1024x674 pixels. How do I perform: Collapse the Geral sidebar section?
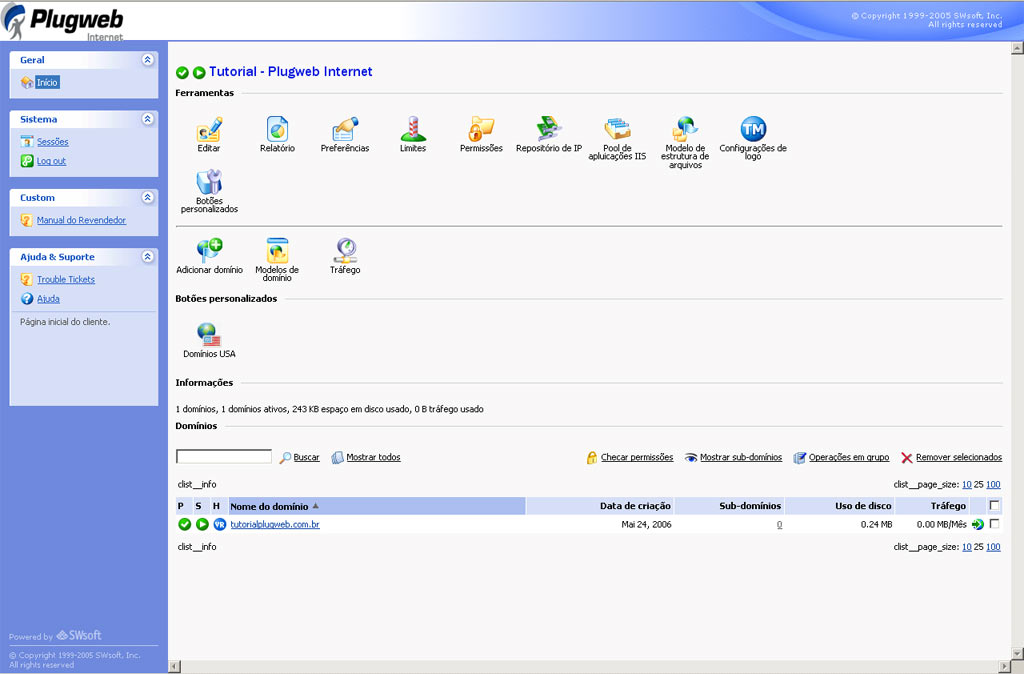tap(148, 59)
